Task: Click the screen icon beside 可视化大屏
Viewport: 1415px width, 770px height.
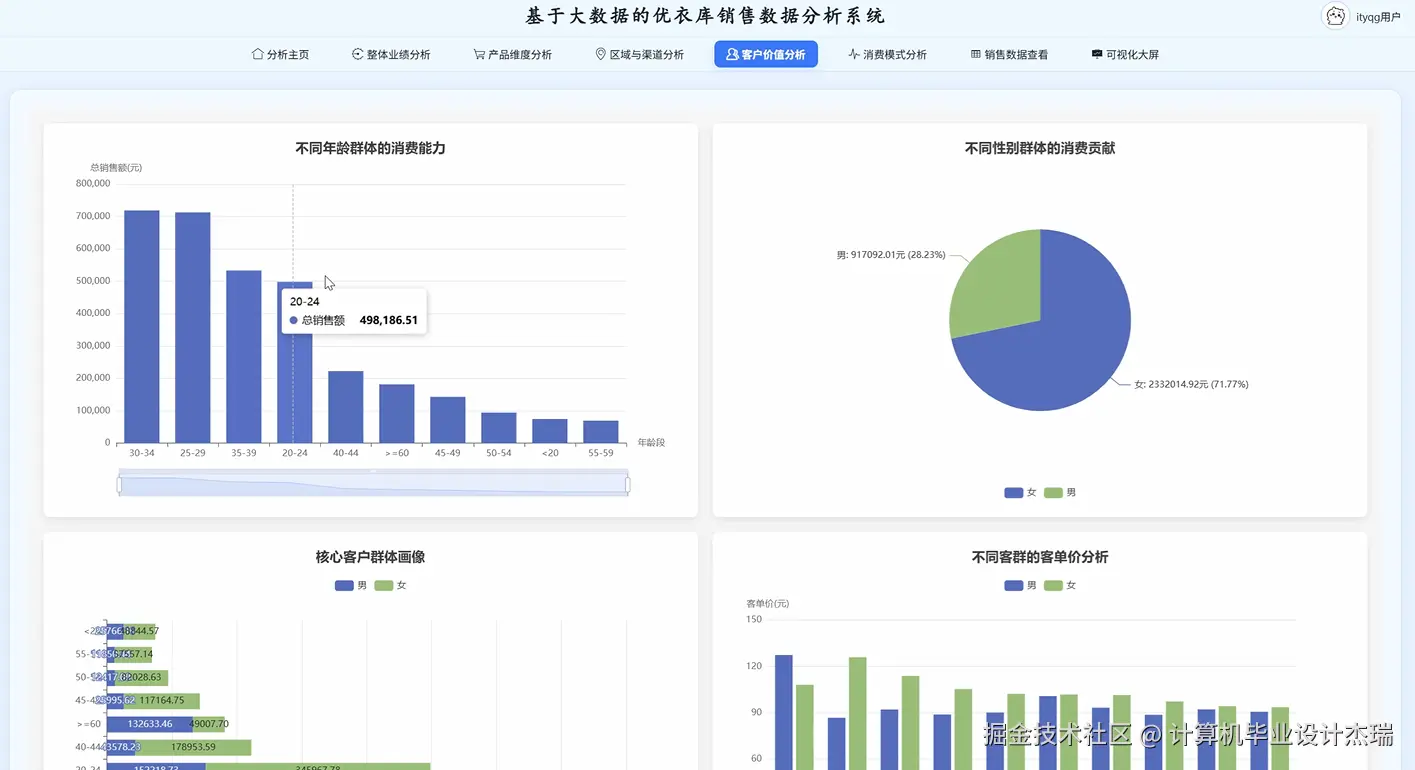Action: [x=1097, y=54]
